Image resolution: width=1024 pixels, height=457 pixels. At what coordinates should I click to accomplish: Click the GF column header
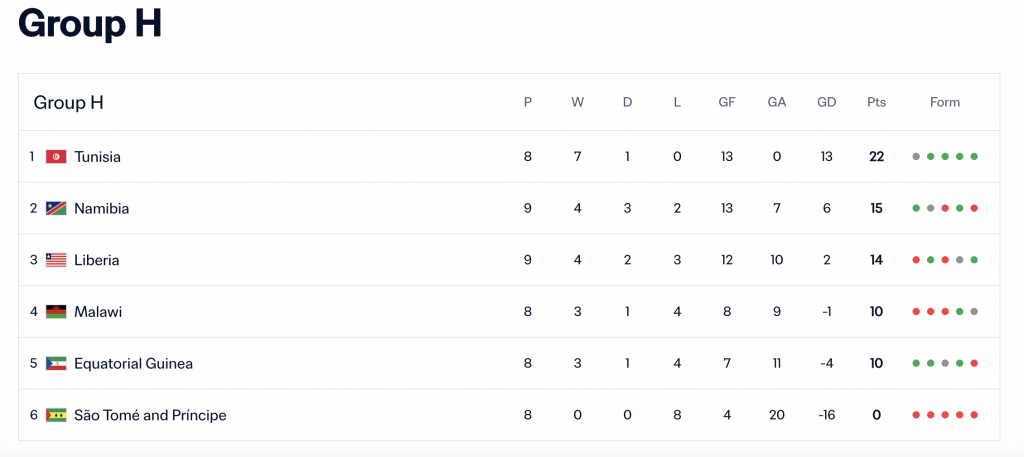[727, 102]
